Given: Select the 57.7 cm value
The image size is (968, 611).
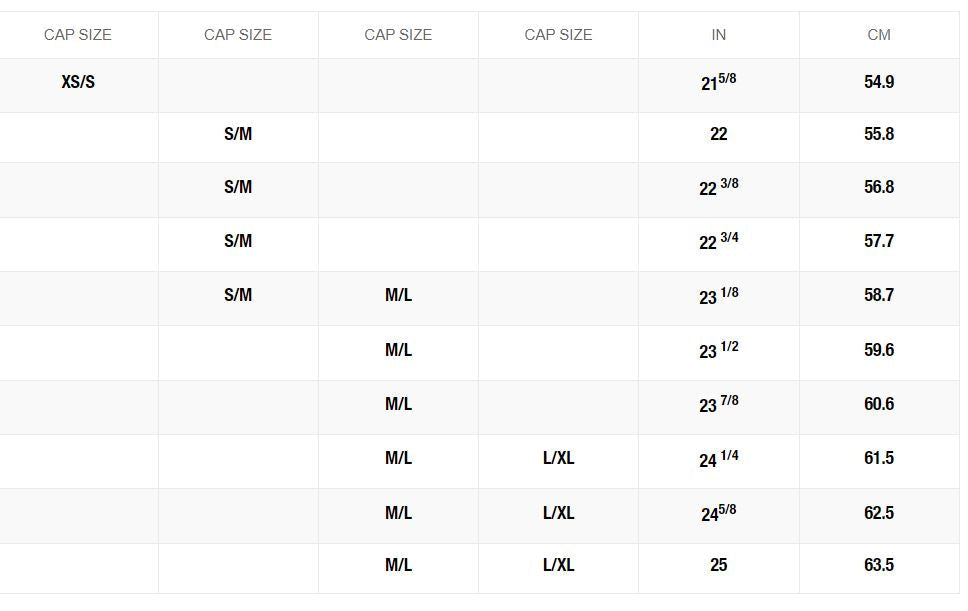Looking at the screenshot, I should [x=878, y=241].
